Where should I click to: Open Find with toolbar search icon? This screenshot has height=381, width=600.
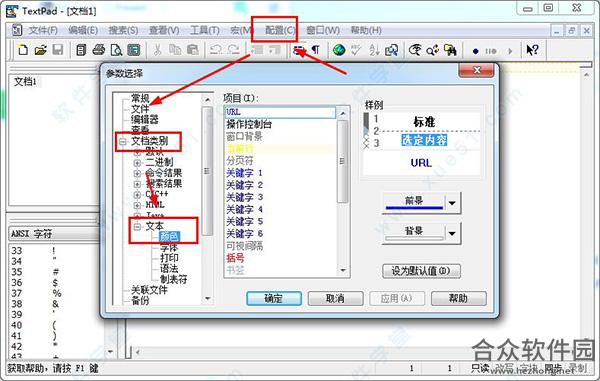415,50
